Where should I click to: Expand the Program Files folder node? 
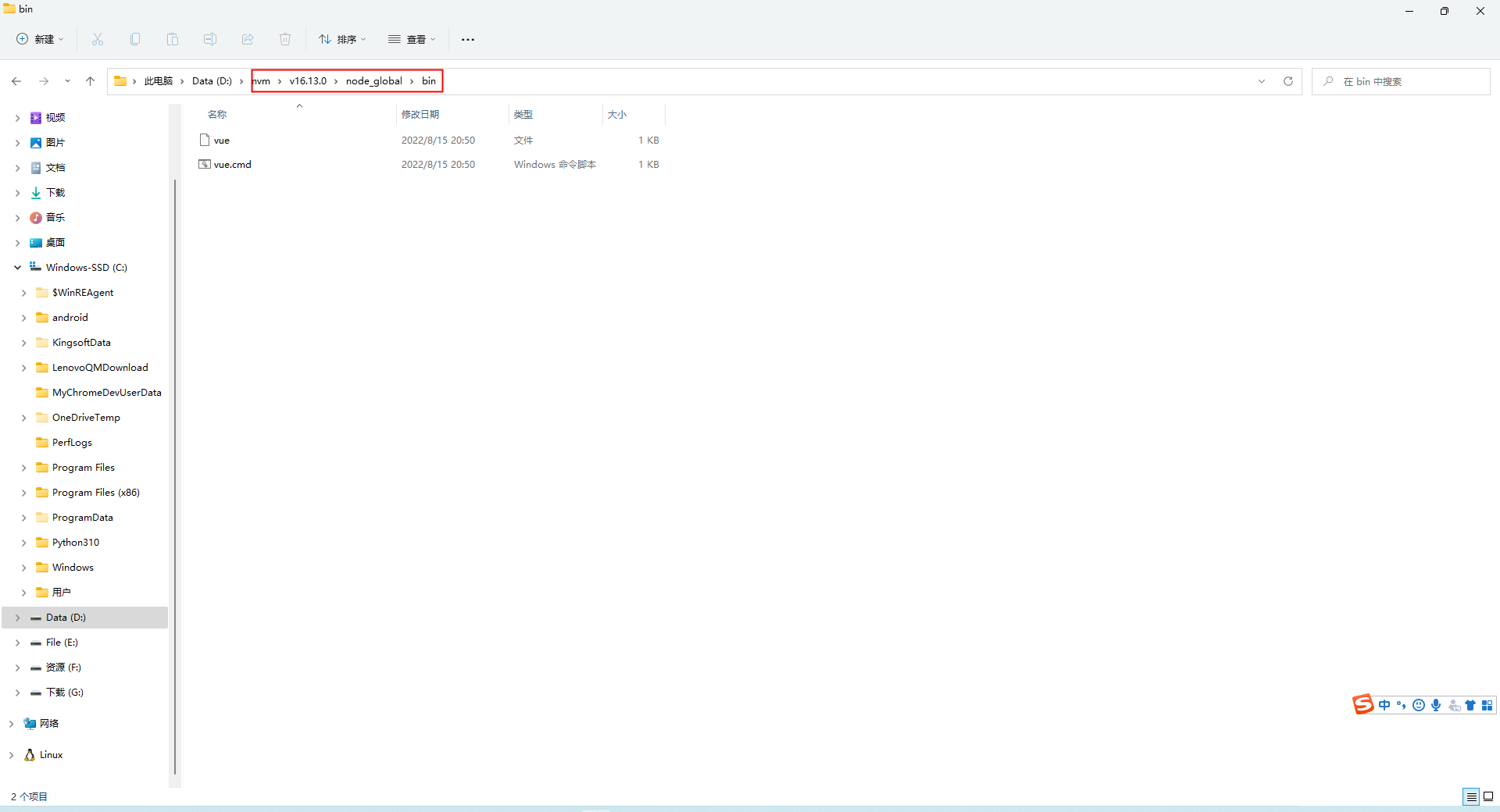(x=23, y=468)
